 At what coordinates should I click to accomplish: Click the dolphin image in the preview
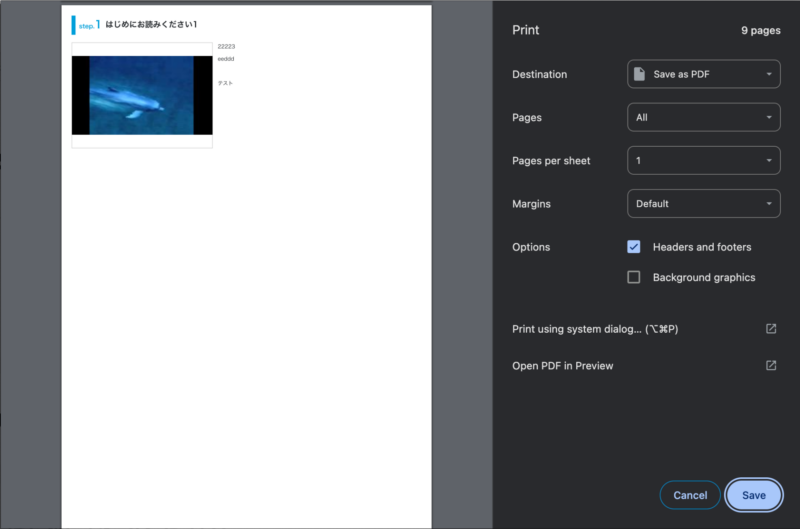pyautogui.click(x=141, y=95)
